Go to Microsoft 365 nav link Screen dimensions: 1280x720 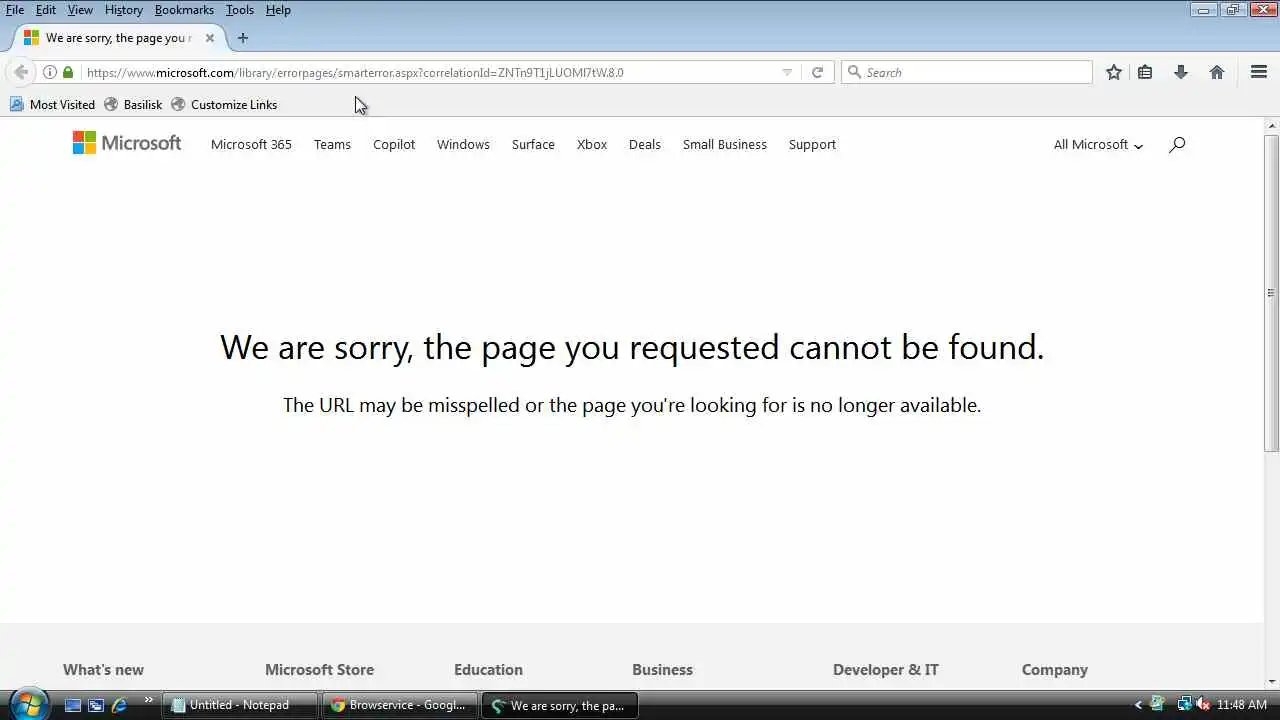[251, 144]
